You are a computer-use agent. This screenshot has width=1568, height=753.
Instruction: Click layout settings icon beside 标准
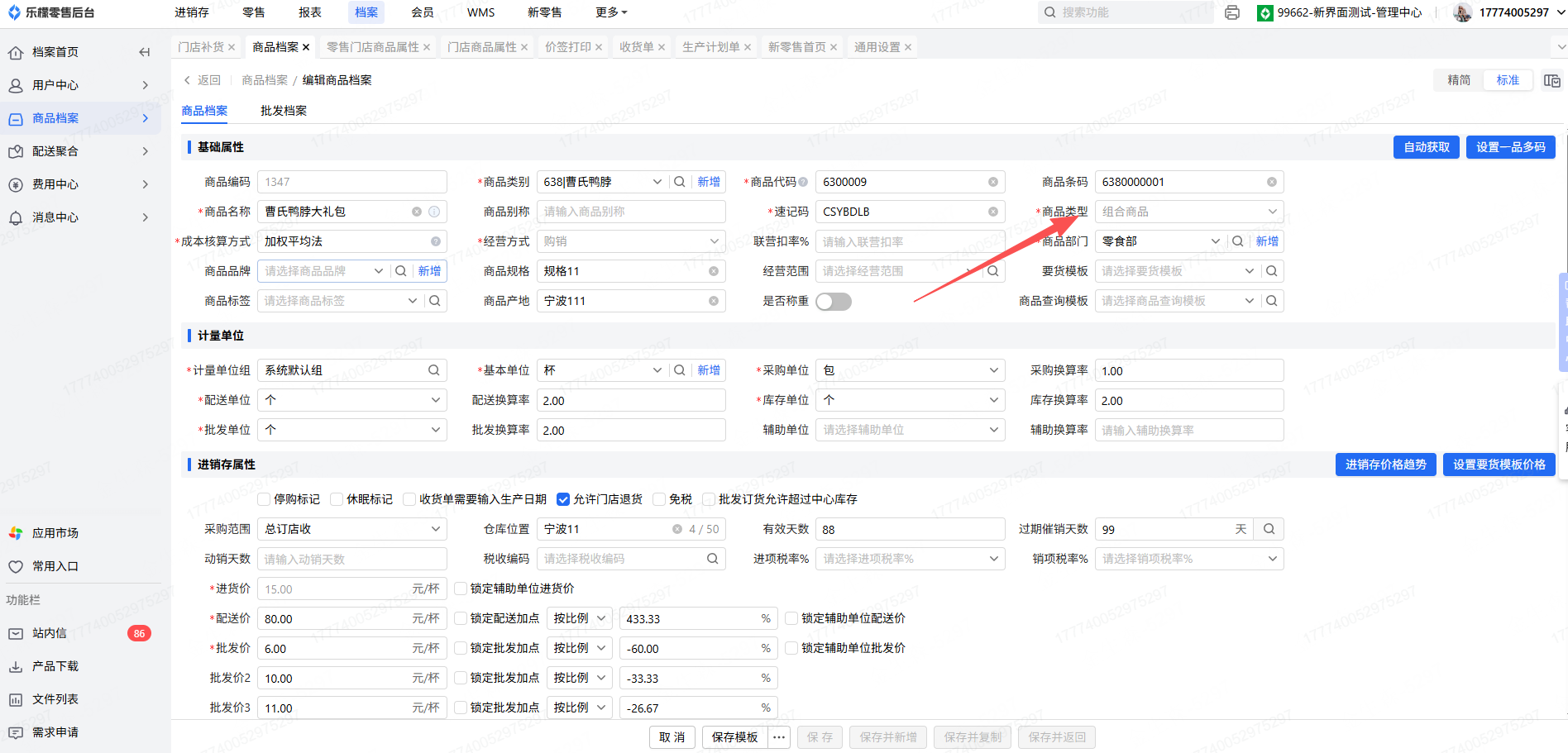[x=1552, y=80]
